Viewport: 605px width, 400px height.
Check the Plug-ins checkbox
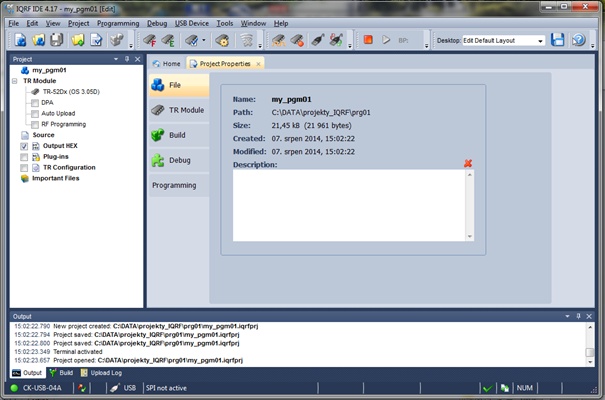(x=24, y=157)
